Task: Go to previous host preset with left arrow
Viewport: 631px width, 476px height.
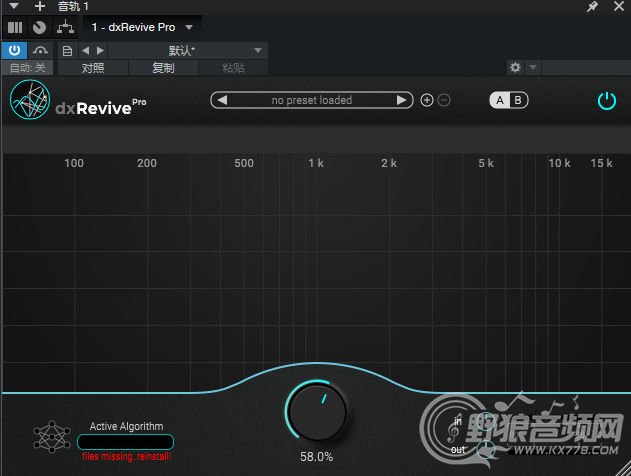Action: point(85,51)
